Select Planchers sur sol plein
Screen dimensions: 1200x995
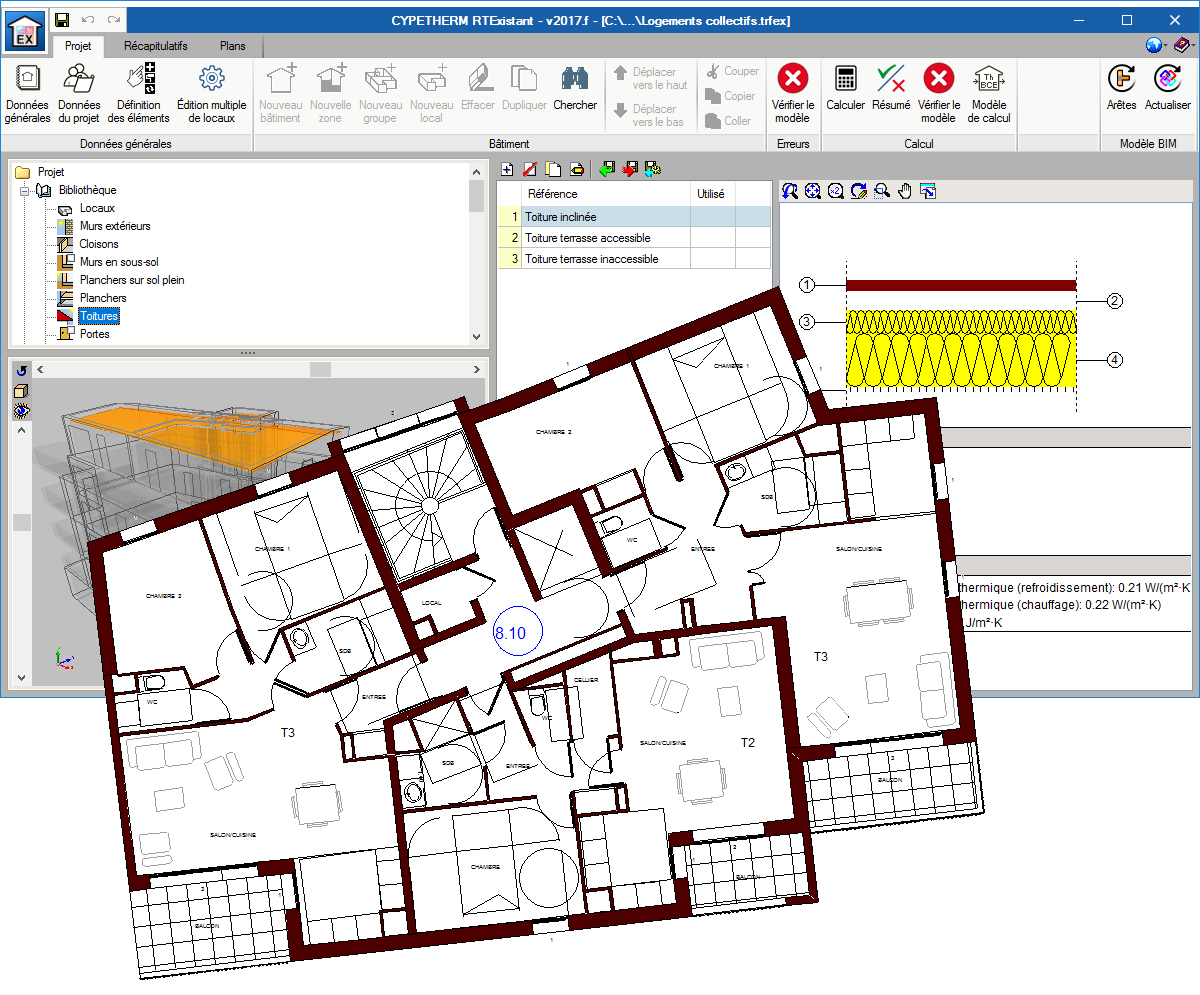tap(132, 280)
